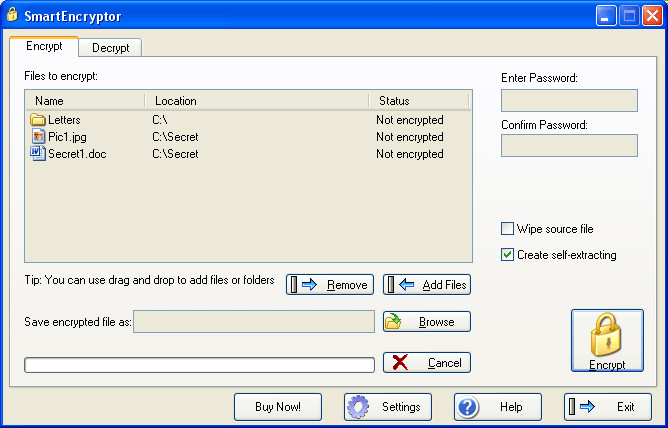Click C:\Secret location of Secret1.doc
Image resolution: width=668 pixels, height=428 pixels.
pyautogui.click(x=175, y=154)
